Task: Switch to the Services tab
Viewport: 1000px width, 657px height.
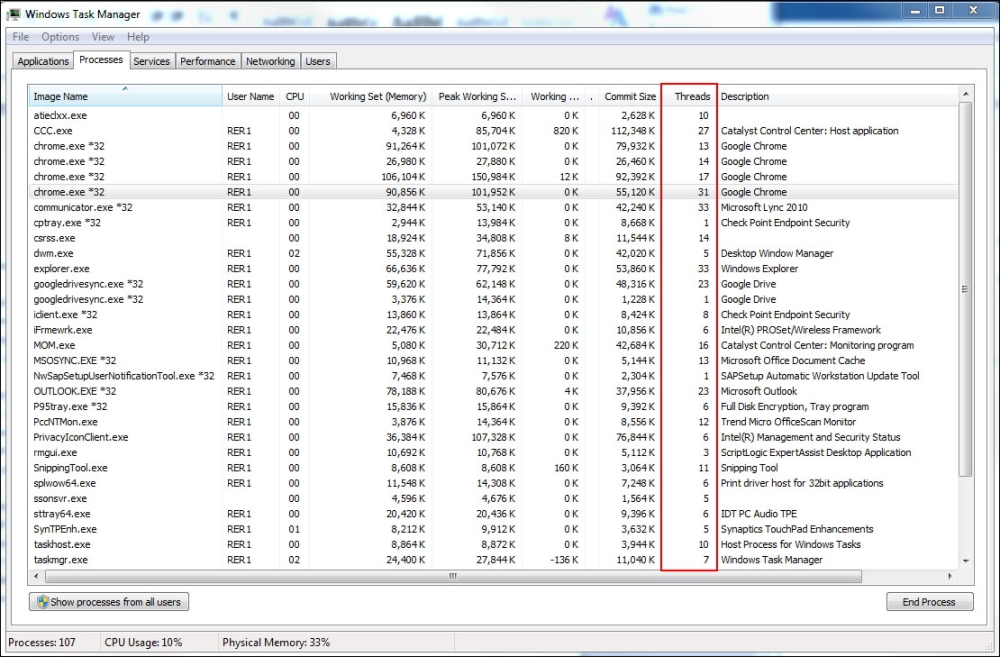Action: point(152,61)
